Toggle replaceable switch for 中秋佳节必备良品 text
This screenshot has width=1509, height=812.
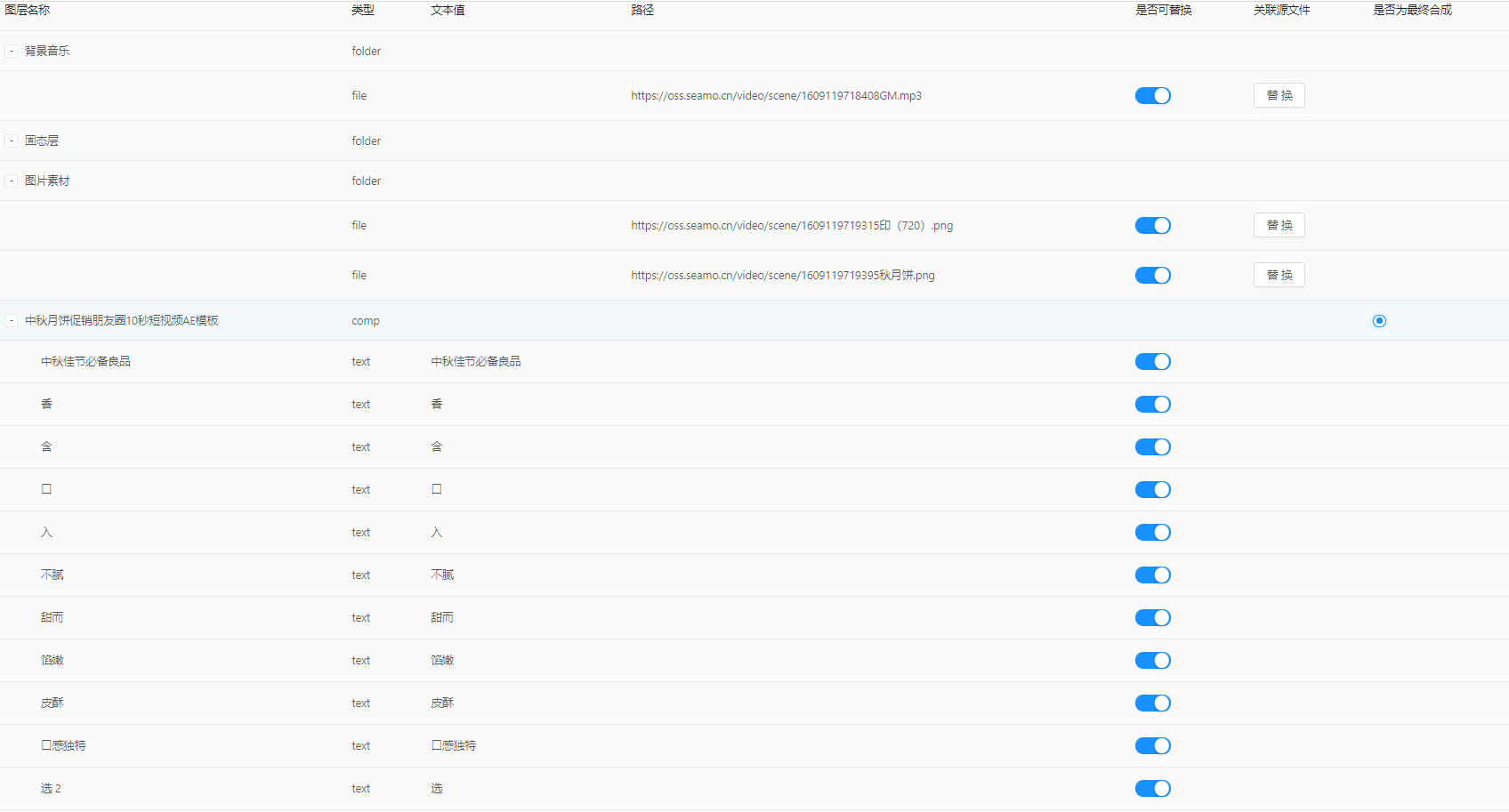pyautogui.click(x=1152, y=362)
